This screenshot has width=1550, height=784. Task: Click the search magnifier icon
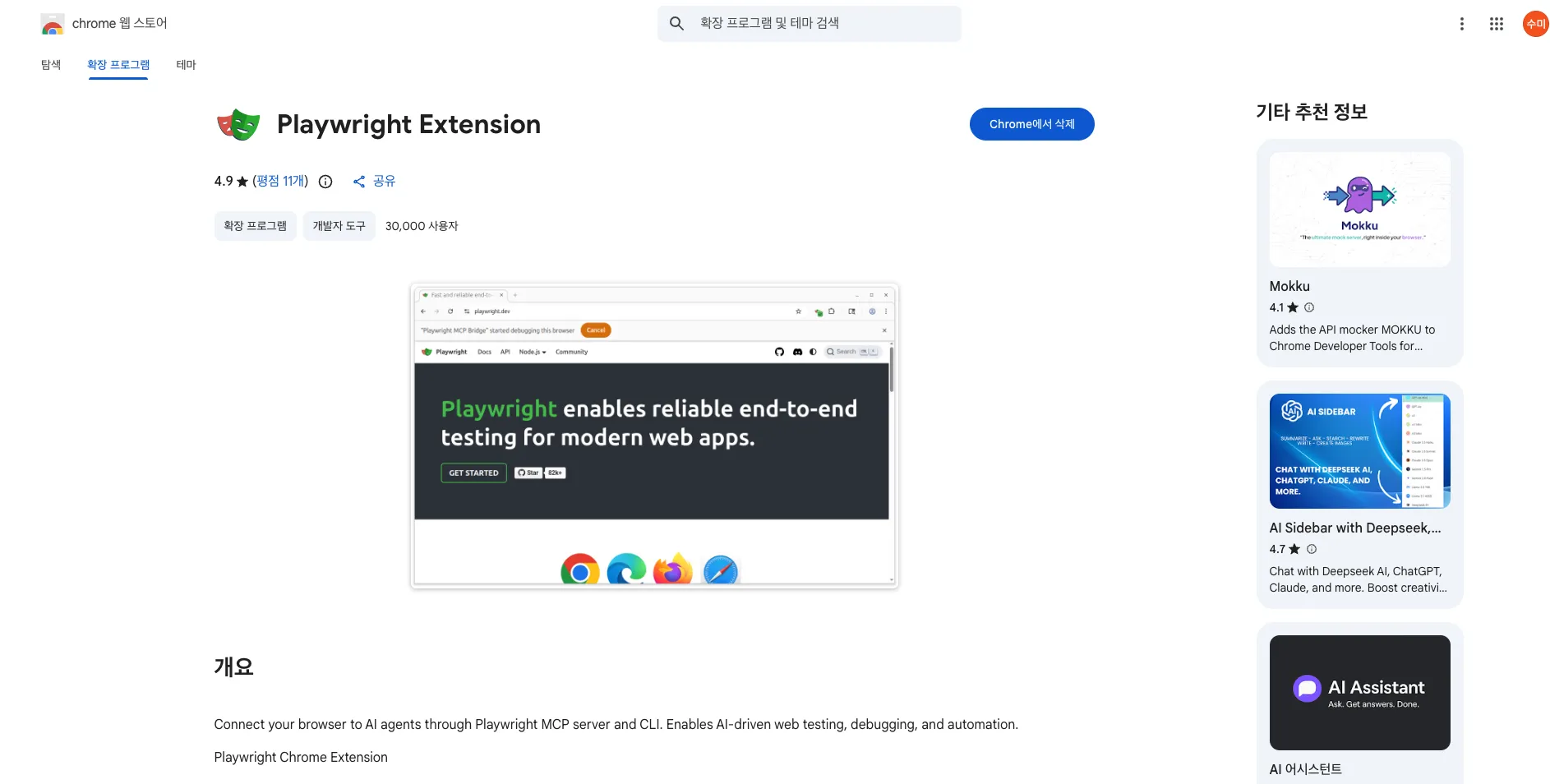point(676,24)
